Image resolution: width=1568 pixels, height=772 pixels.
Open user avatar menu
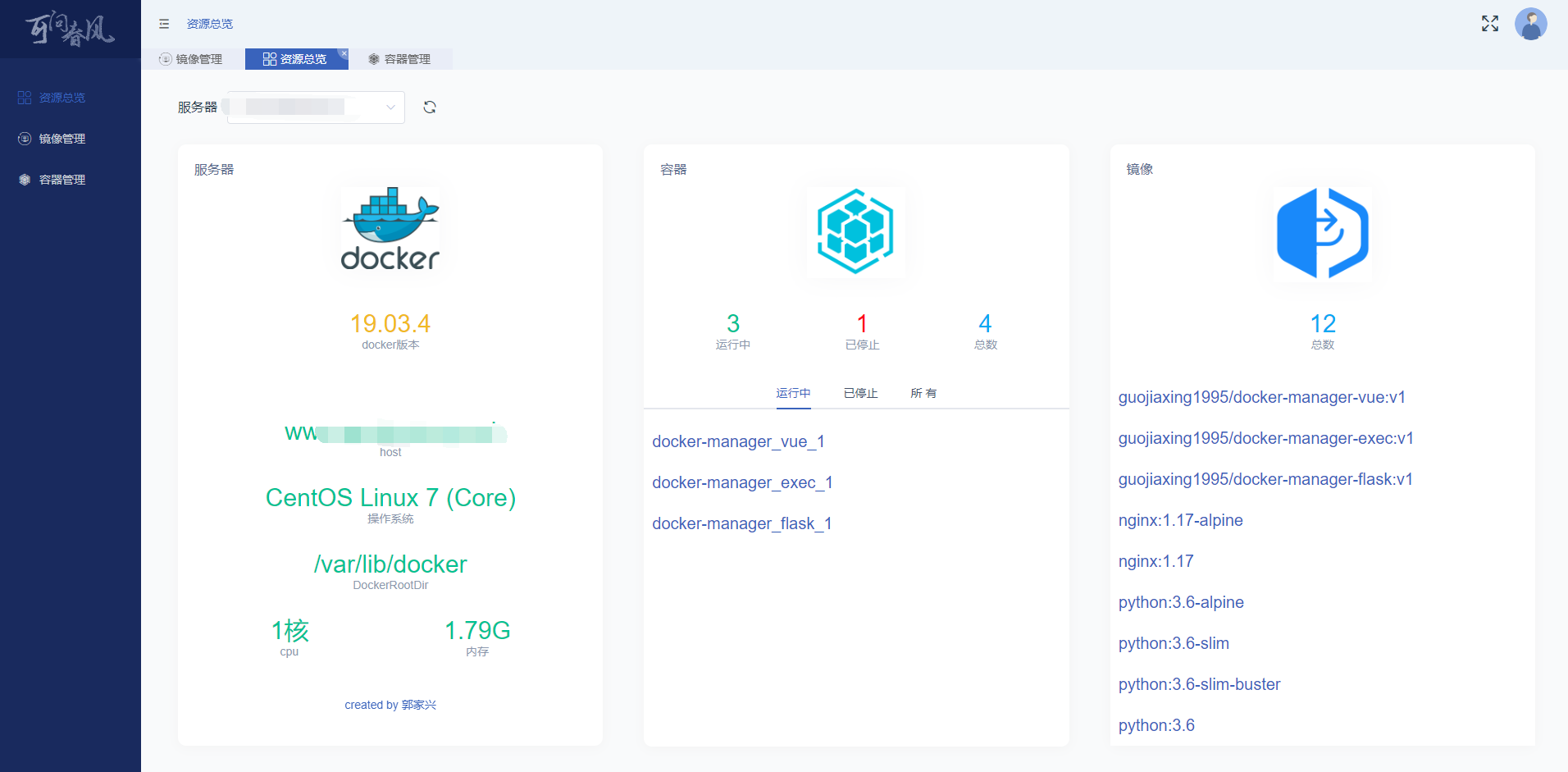[1530, 24]
